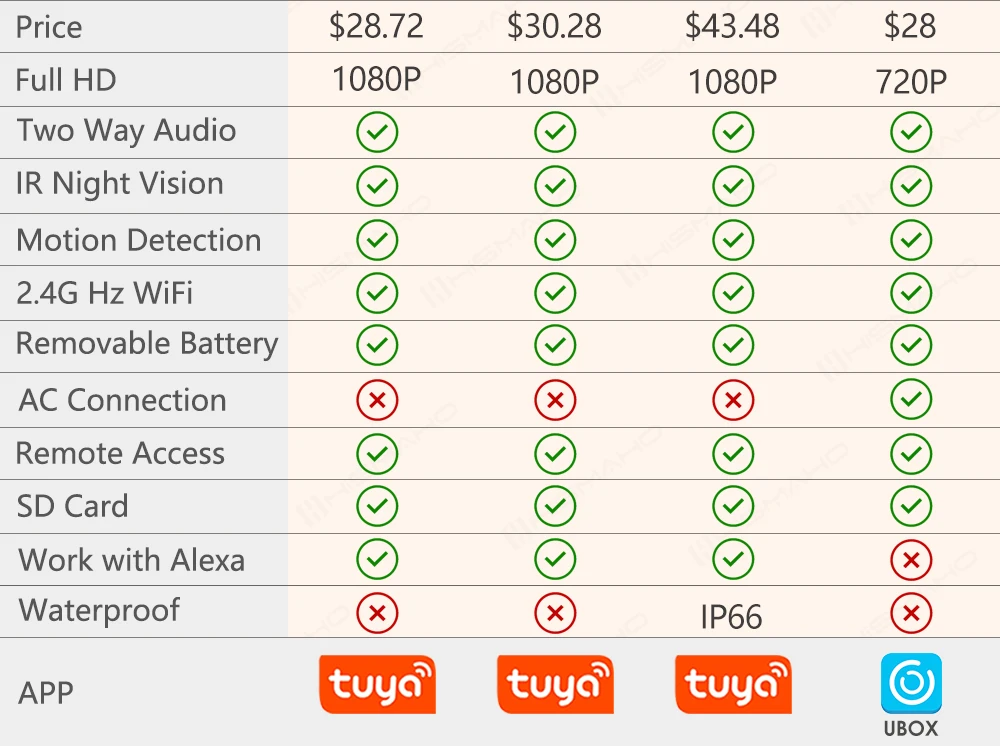Click the Work with Alexa label
Image resolution: width=1000 pixels, height=746 pixels.
coord(131,560)
